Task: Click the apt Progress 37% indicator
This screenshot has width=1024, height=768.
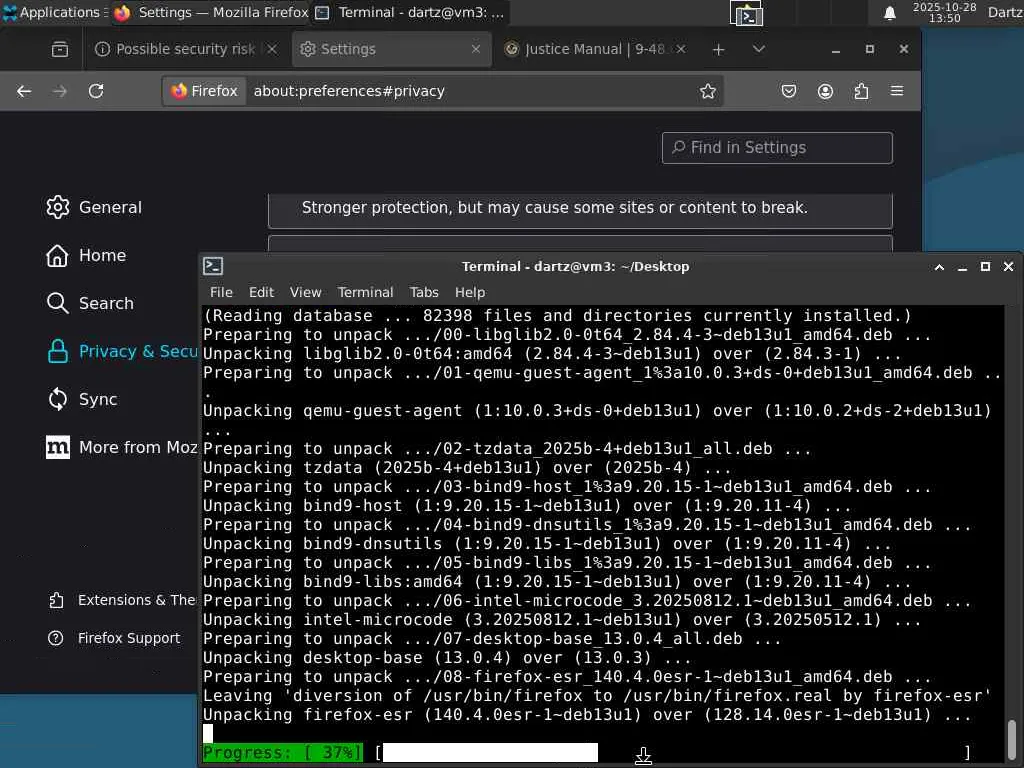Action: (x=281, y=752)
